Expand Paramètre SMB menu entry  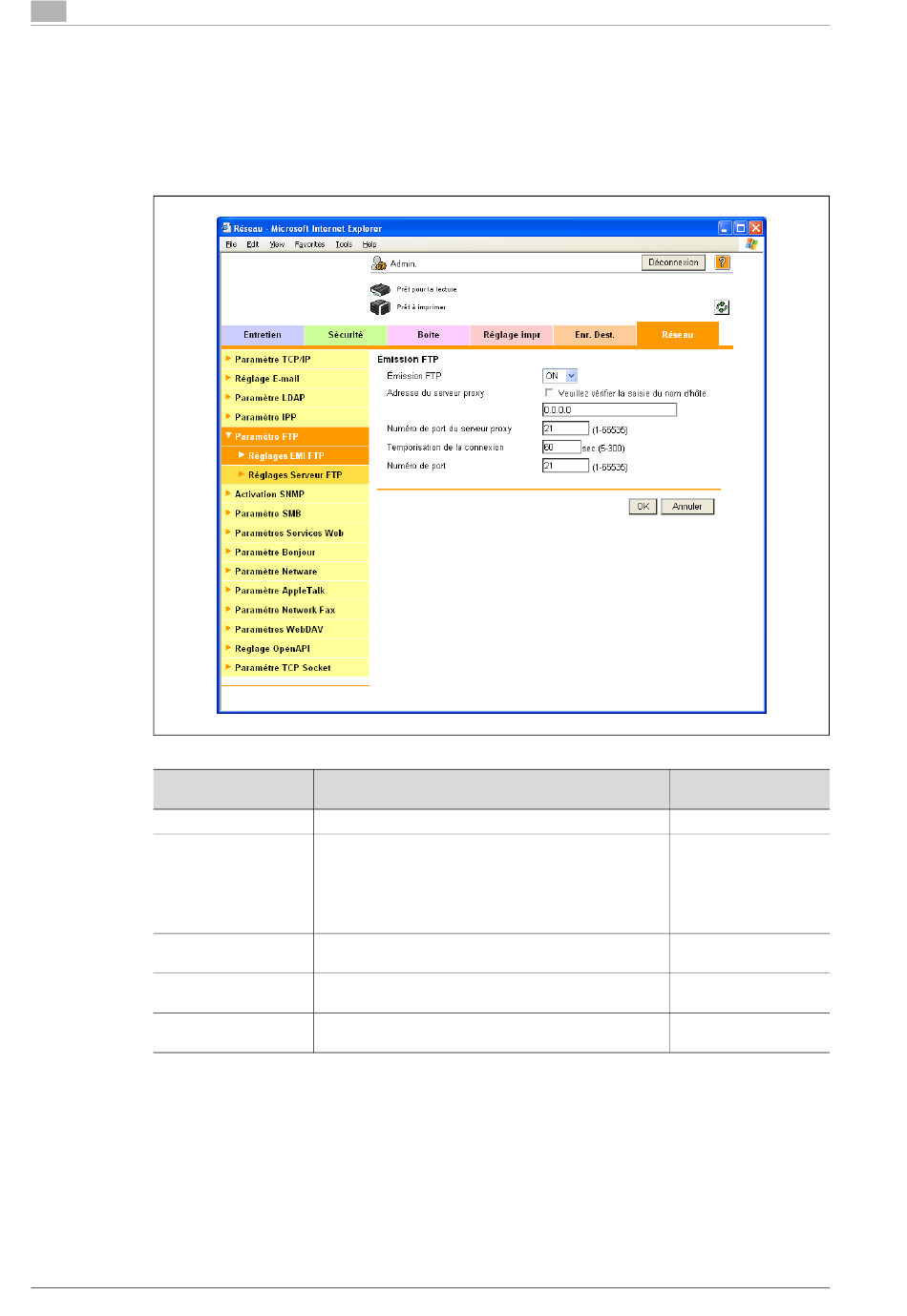point(295,513)
